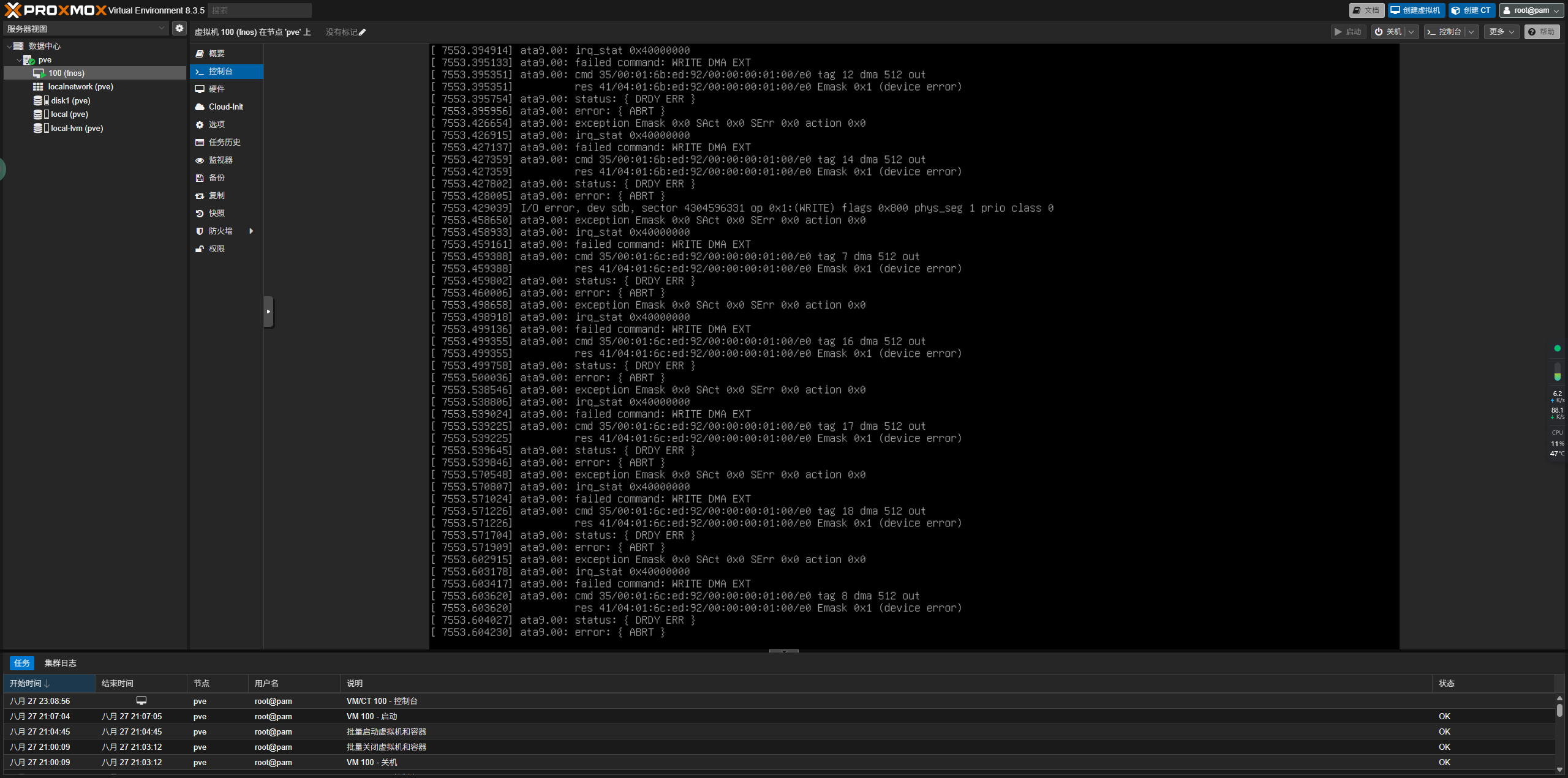The height and width of the screenshot is (778, 1568).
Task: Open the Backup (备份) section
Action: tap(216, 178)
